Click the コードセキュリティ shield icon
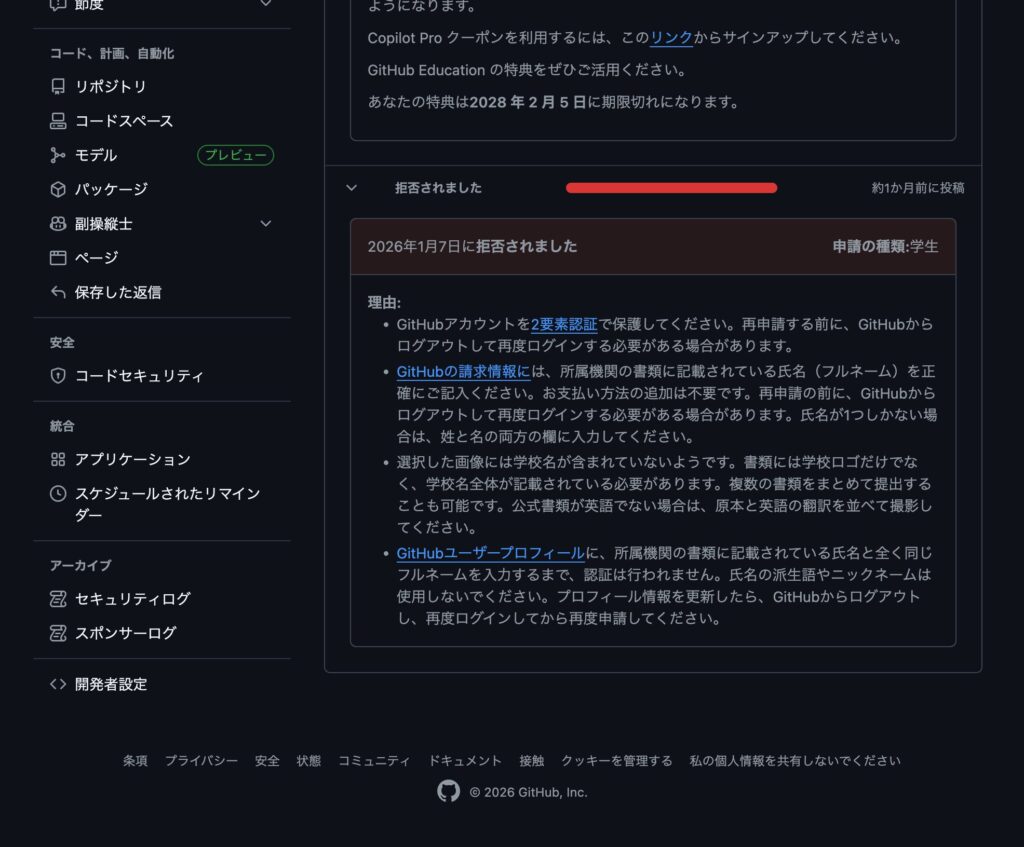The image size is (1024, 847). pyautogui.click(x=58, y=376)
